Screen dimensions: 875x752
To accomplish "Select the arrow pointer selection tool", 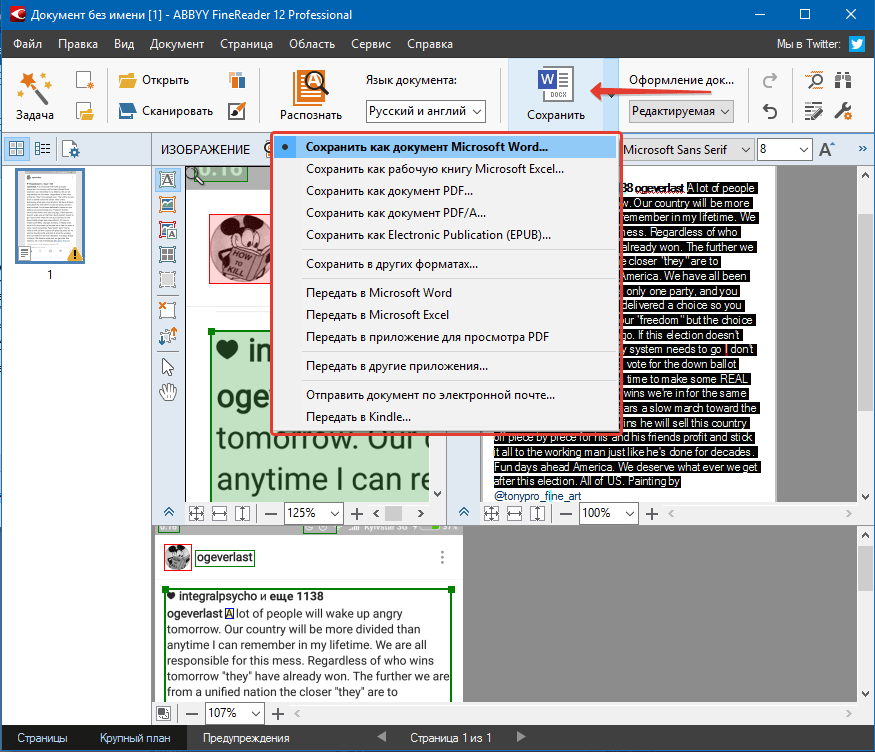I will 168,365.
